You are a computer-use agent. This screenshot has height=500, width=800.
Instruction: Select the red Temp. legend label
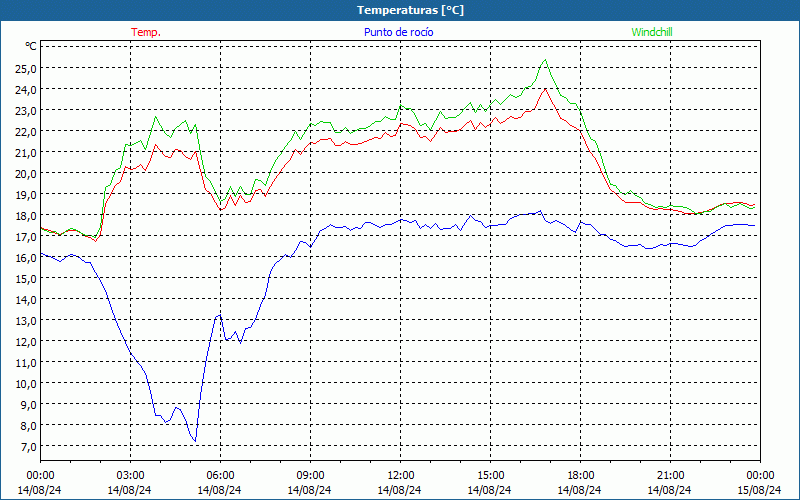pos(146,32)
